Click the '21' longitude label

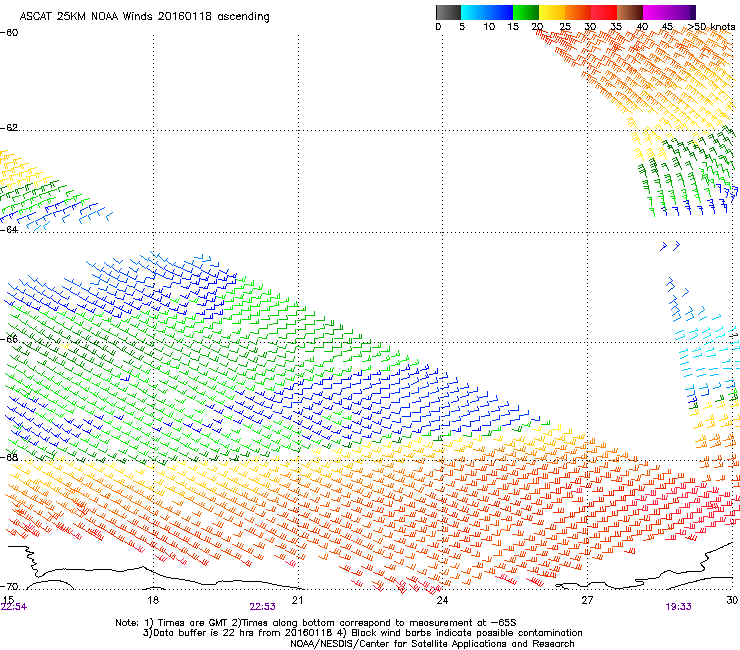coord(297,600)
